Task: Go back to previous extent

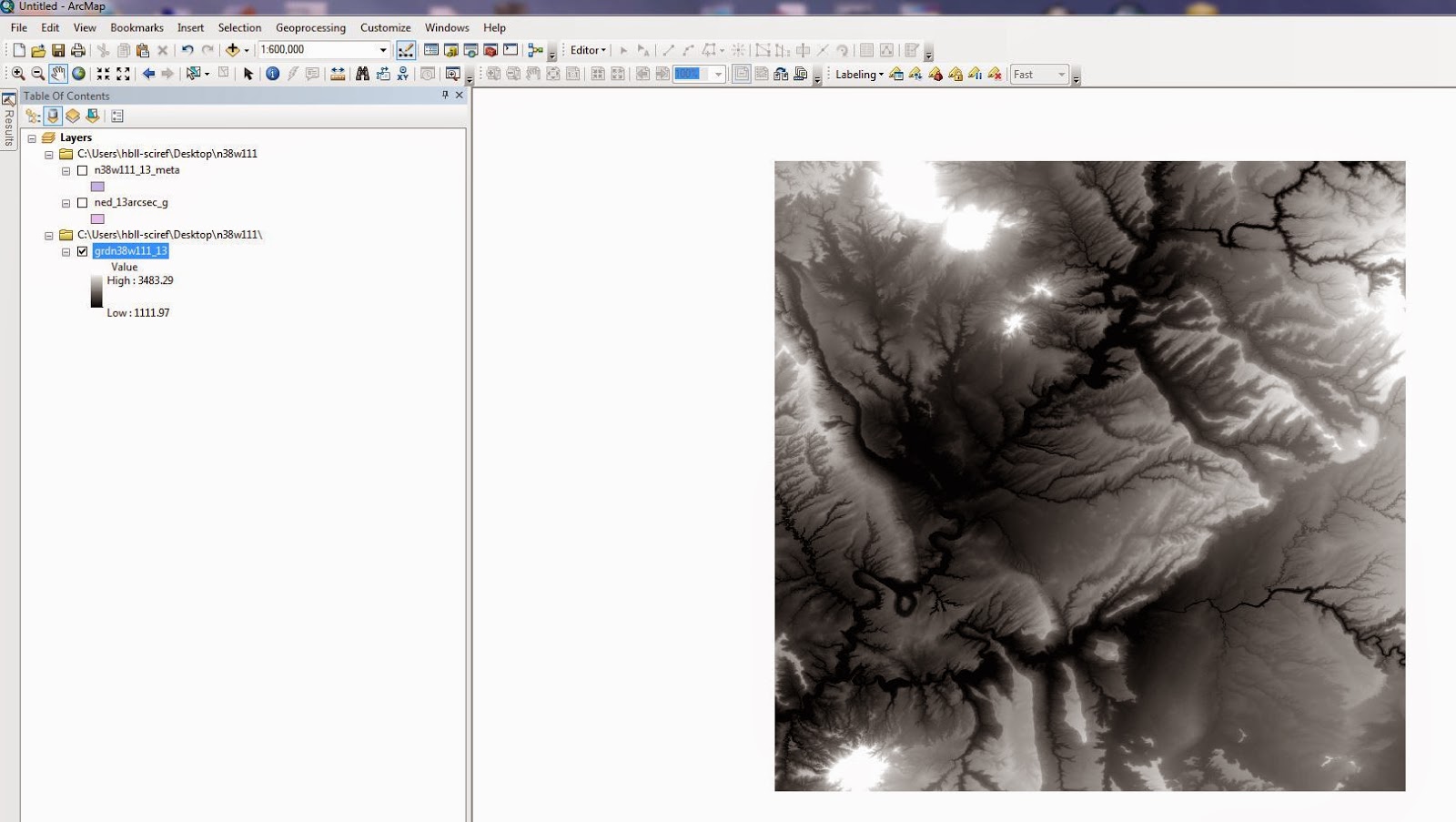Action: [148, 74]
